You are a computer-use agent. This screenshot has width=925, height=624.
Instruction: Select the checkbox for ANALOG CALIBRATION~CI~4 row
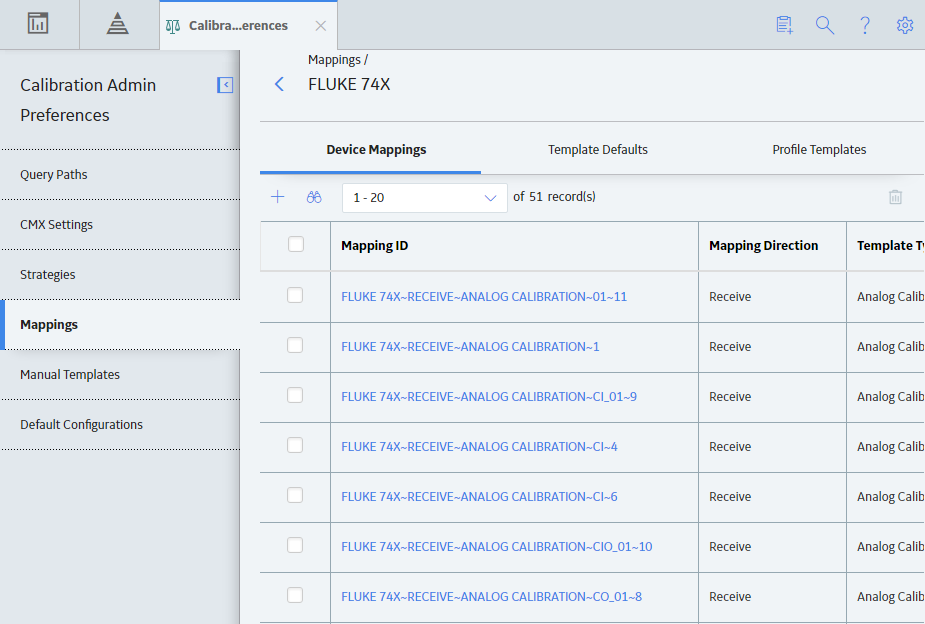[295, 445]
